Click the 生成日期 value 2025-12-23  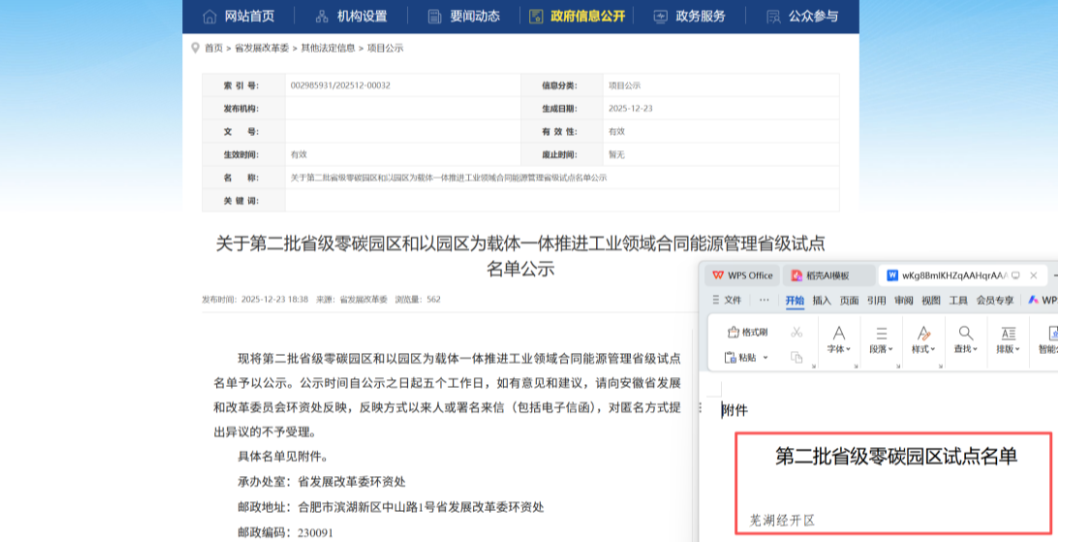pyautogui.click(x=630, y=109)
